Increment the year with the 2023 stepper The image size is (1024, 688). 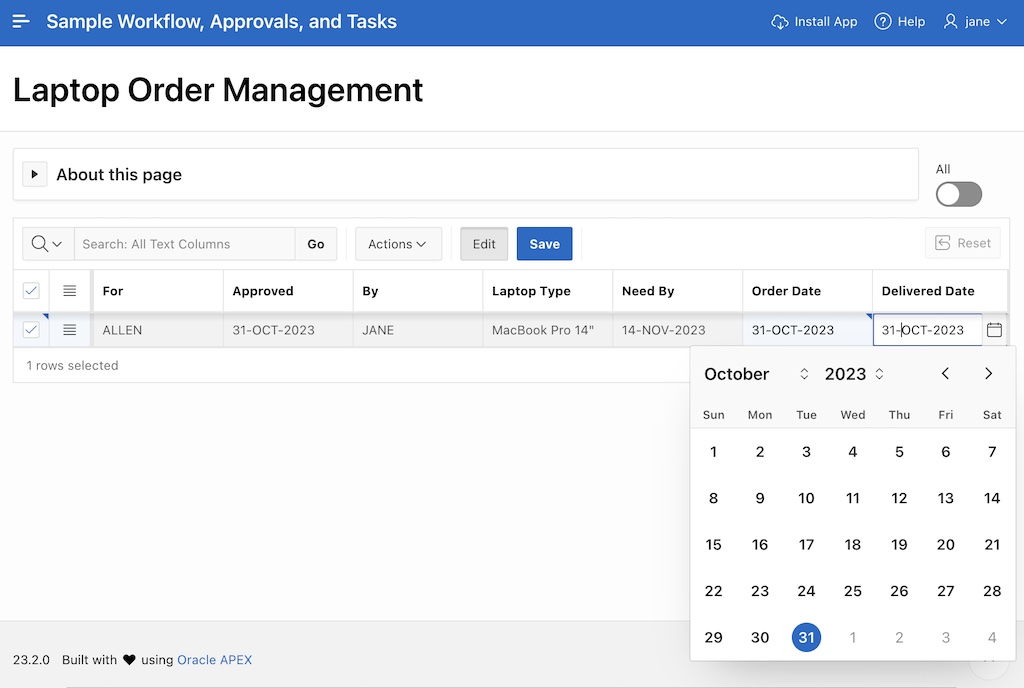(x=878, y=369)
